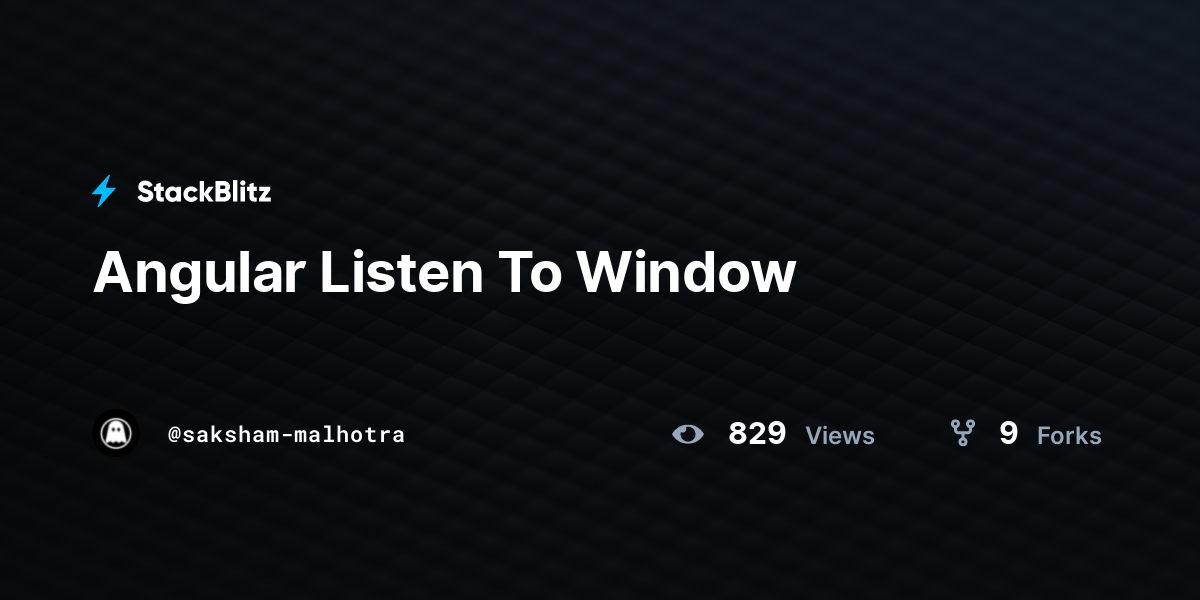Click the StackBlitz lightning bolt logo
Viewport: 1200px width, 600px height.
coord(104,191)
